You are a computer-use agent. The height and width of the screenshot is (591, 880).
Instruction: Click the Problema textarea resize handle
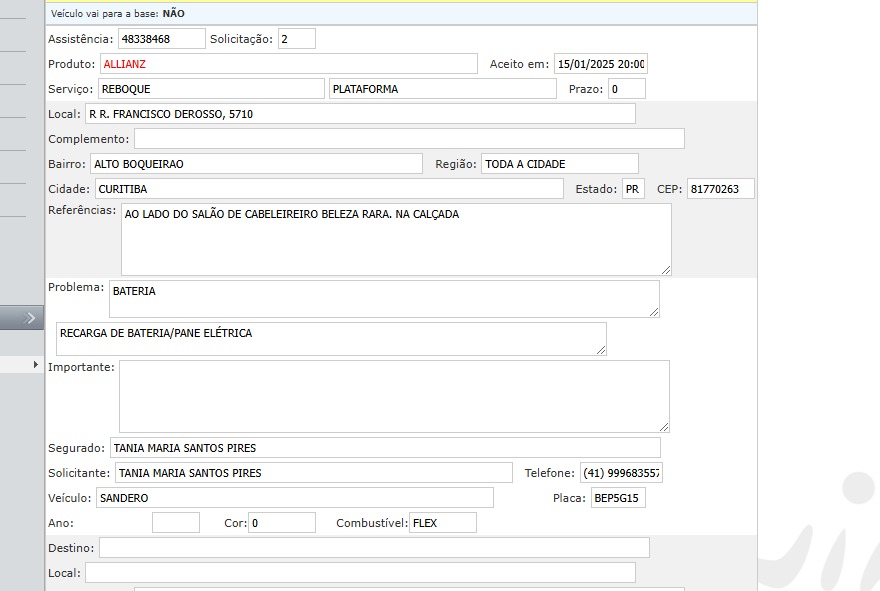pos(654,312)
